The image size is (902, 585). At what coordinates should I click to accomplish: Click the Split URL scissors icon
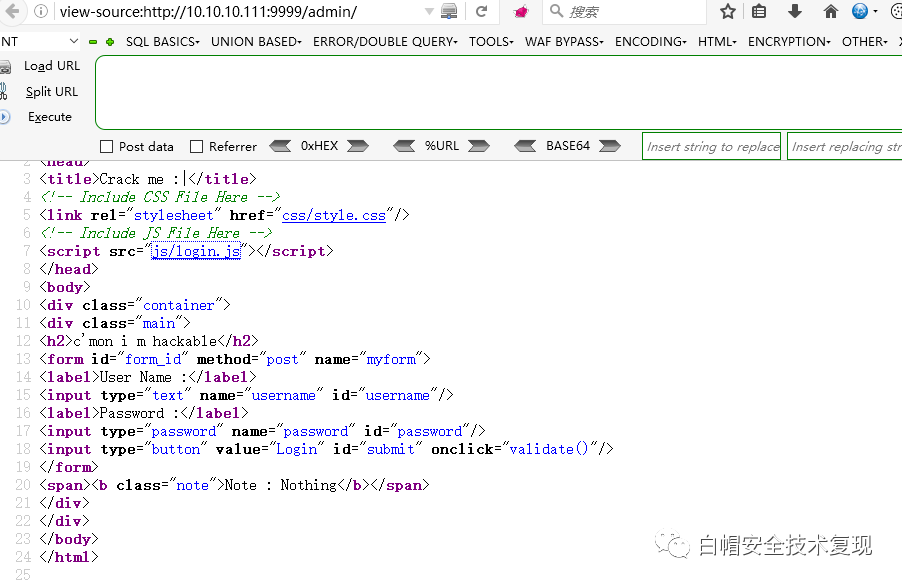click(3, 91)
